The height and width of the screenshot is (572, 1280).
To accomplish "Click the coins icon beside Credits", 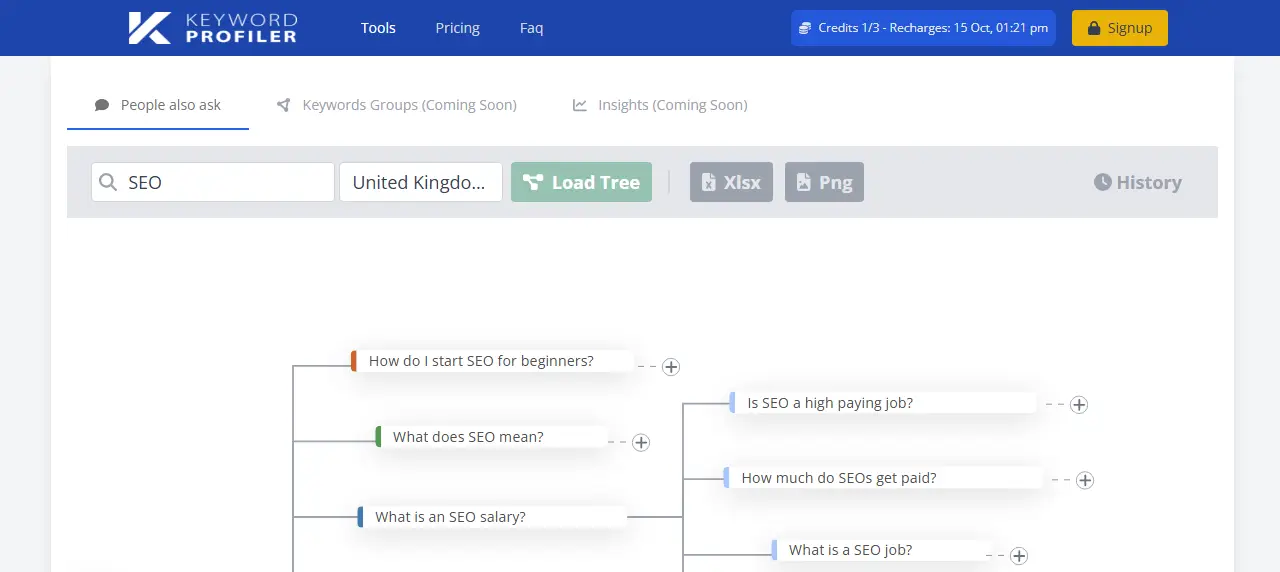I will click(805, 28).
